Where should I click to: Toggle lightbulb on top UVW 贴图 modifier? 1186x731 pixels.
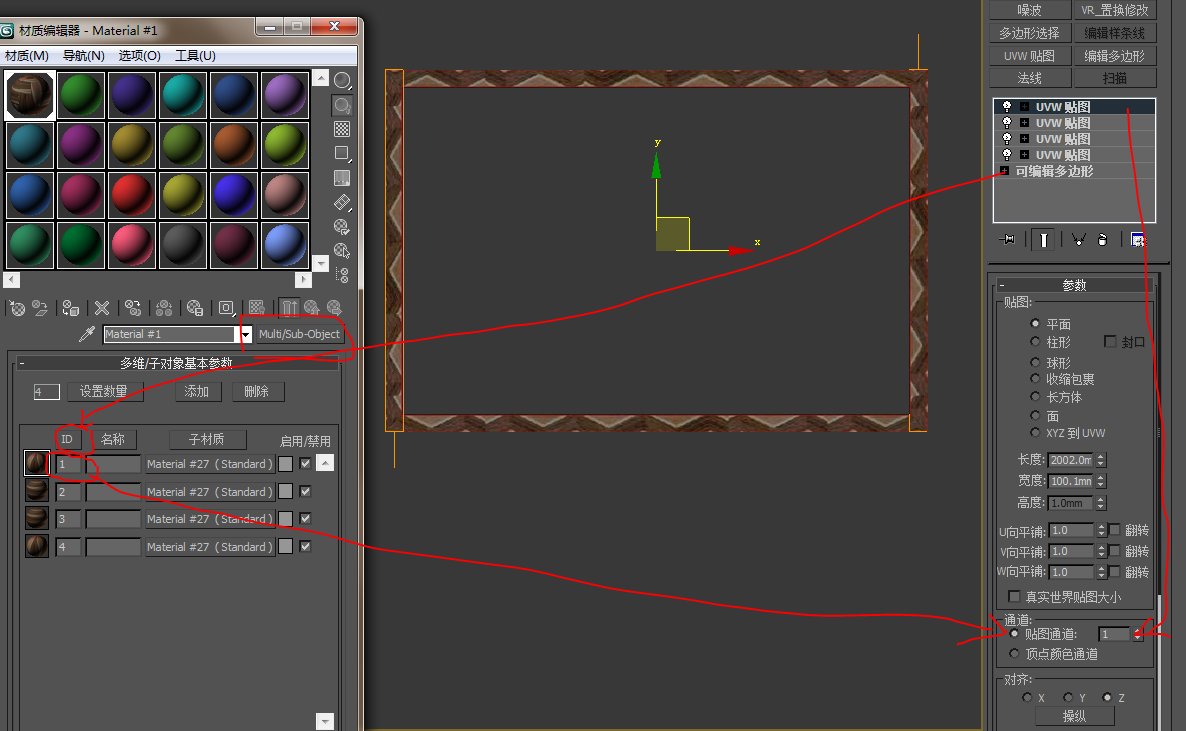(x=1007, y=107)
